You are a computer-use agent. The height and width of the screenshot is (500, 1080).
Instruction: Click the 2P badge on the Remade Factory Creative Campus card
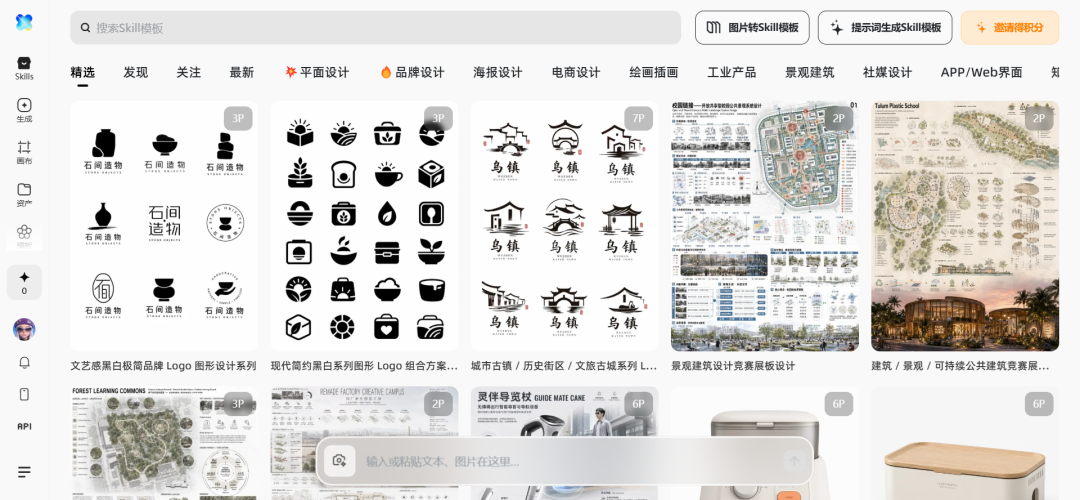(x=438, y=404)
